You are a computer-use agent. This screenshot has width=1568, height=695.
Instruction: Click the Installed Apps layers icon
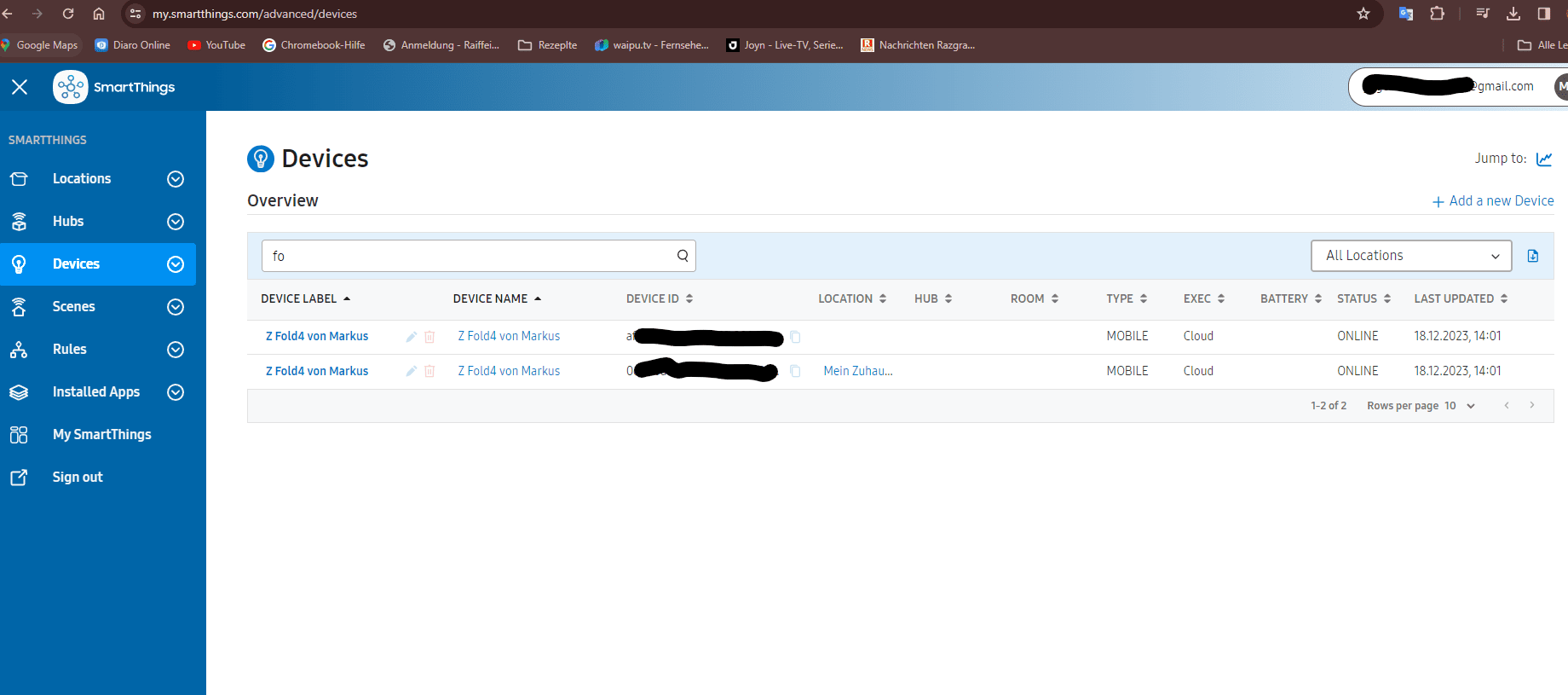coord(19,392)
